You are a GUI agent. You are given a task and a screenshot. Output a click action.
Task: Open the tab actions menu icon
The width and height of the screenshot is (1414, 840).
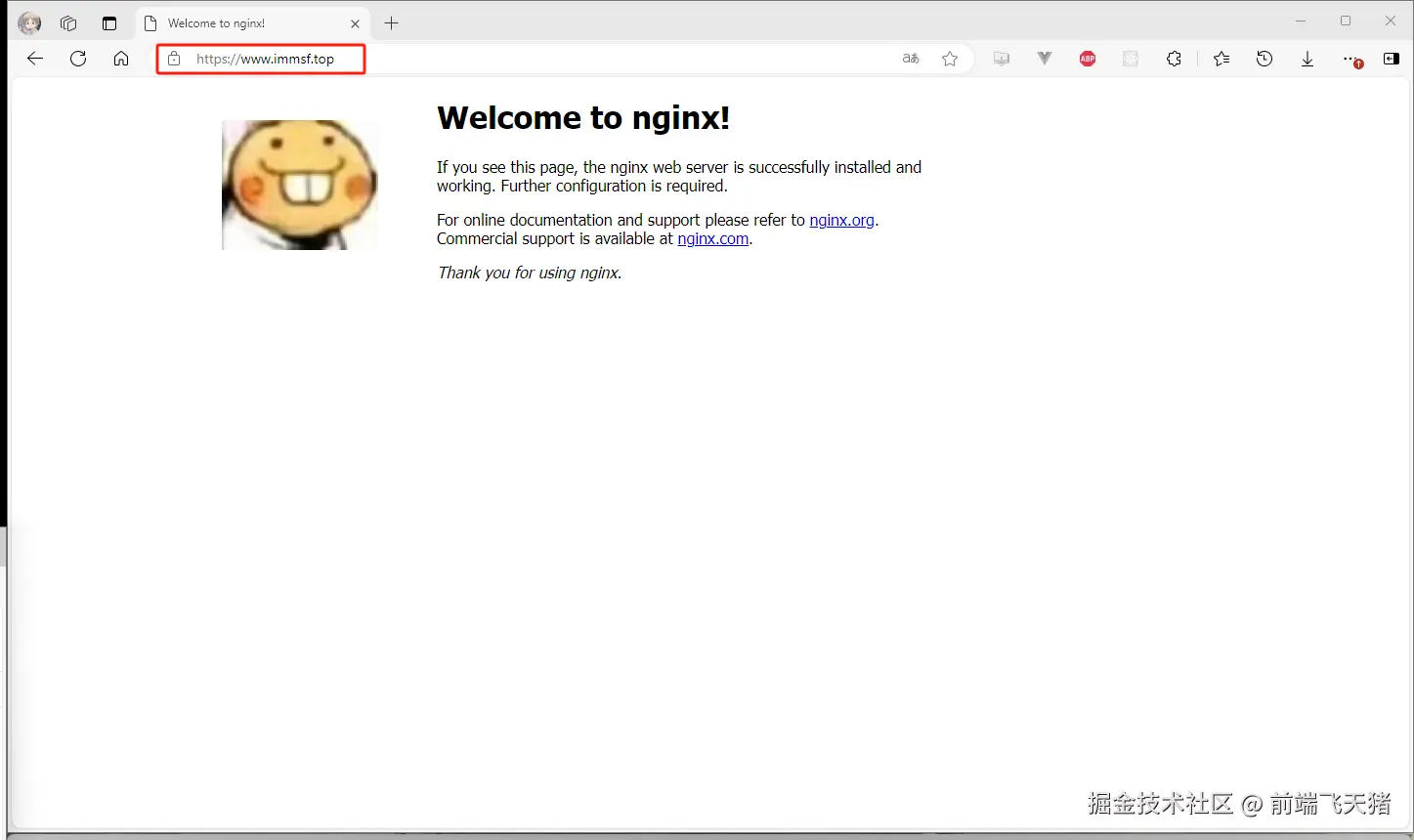(x=109, y=23)
